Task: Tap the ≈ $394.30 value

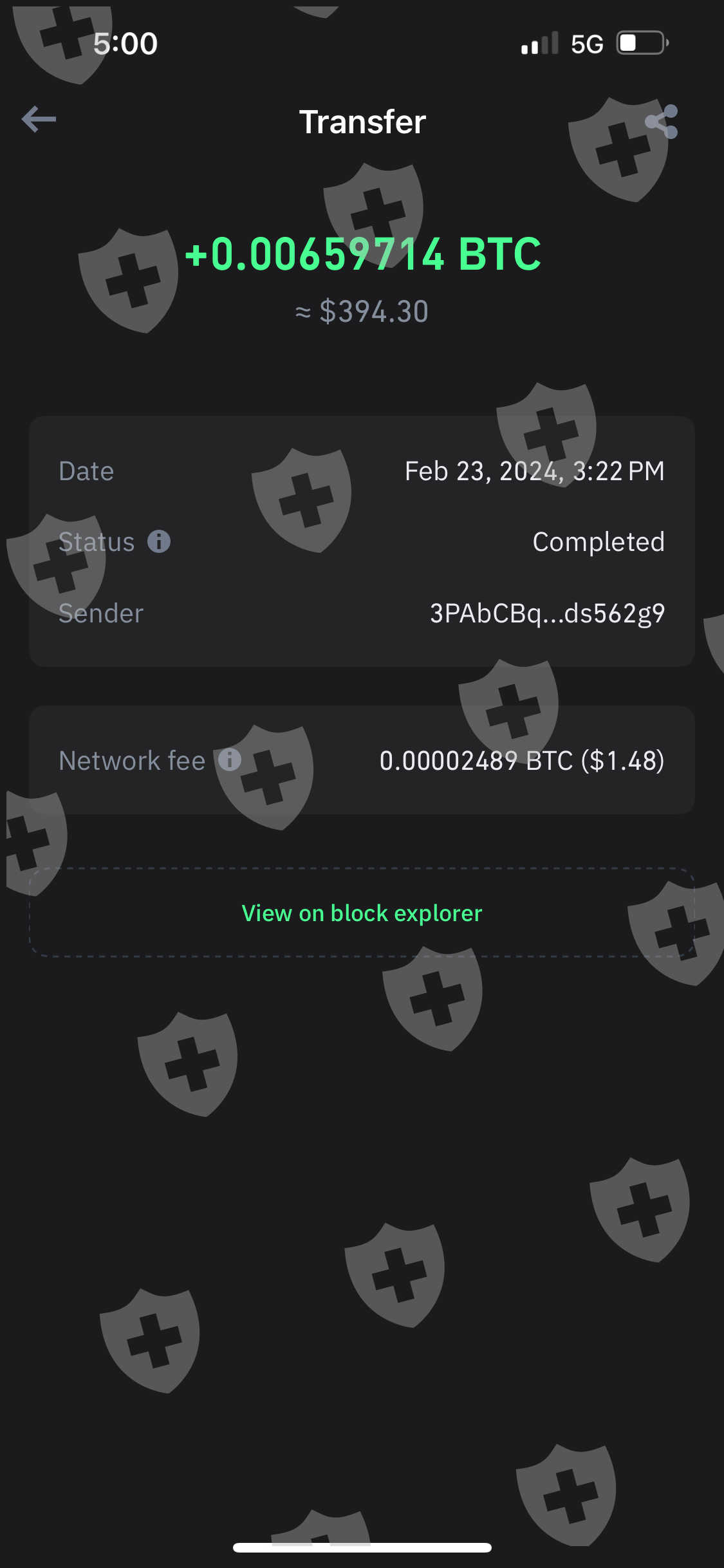Action: [362, 312]
